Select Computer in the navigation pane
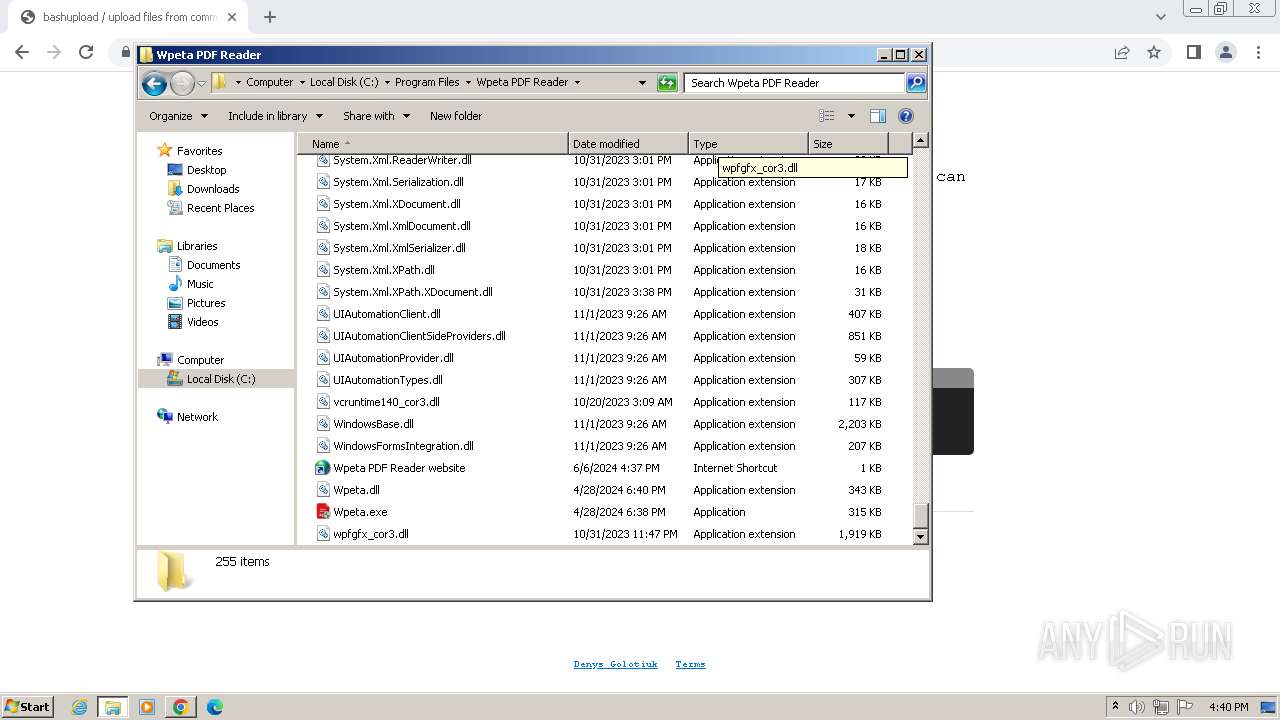The width and height of the screenshot is (1280, 720). tap(200, 360)
